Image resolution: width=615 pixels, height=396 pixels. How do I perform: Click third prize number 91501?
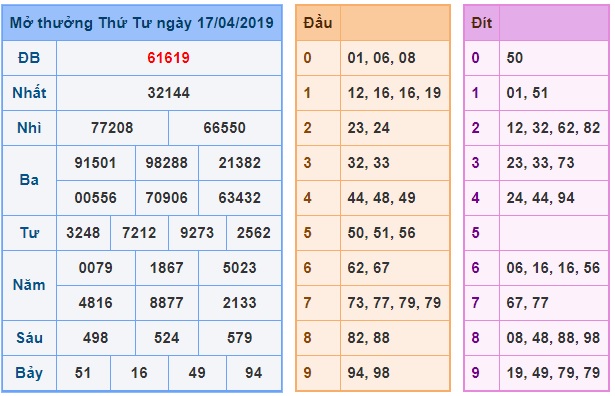96,163
